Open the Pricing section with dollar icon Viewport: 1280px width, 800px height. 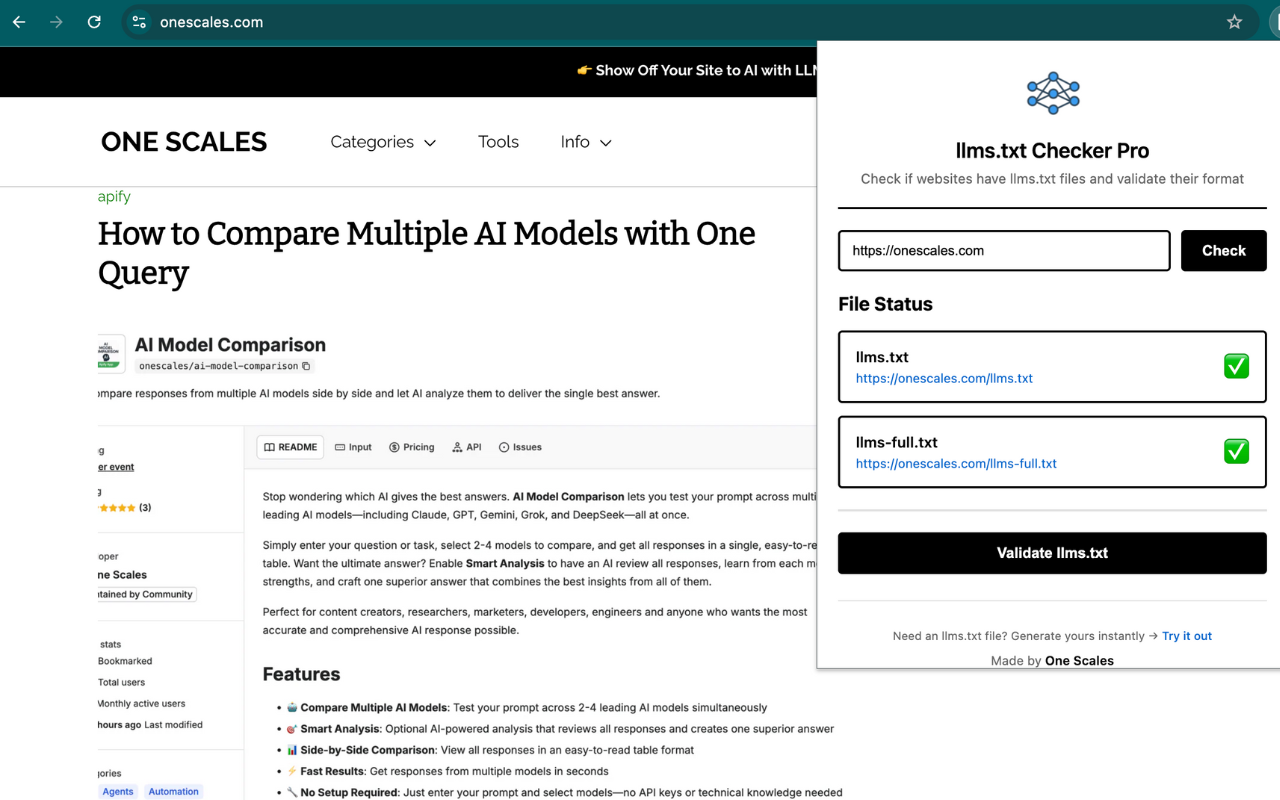click(396, 447)
